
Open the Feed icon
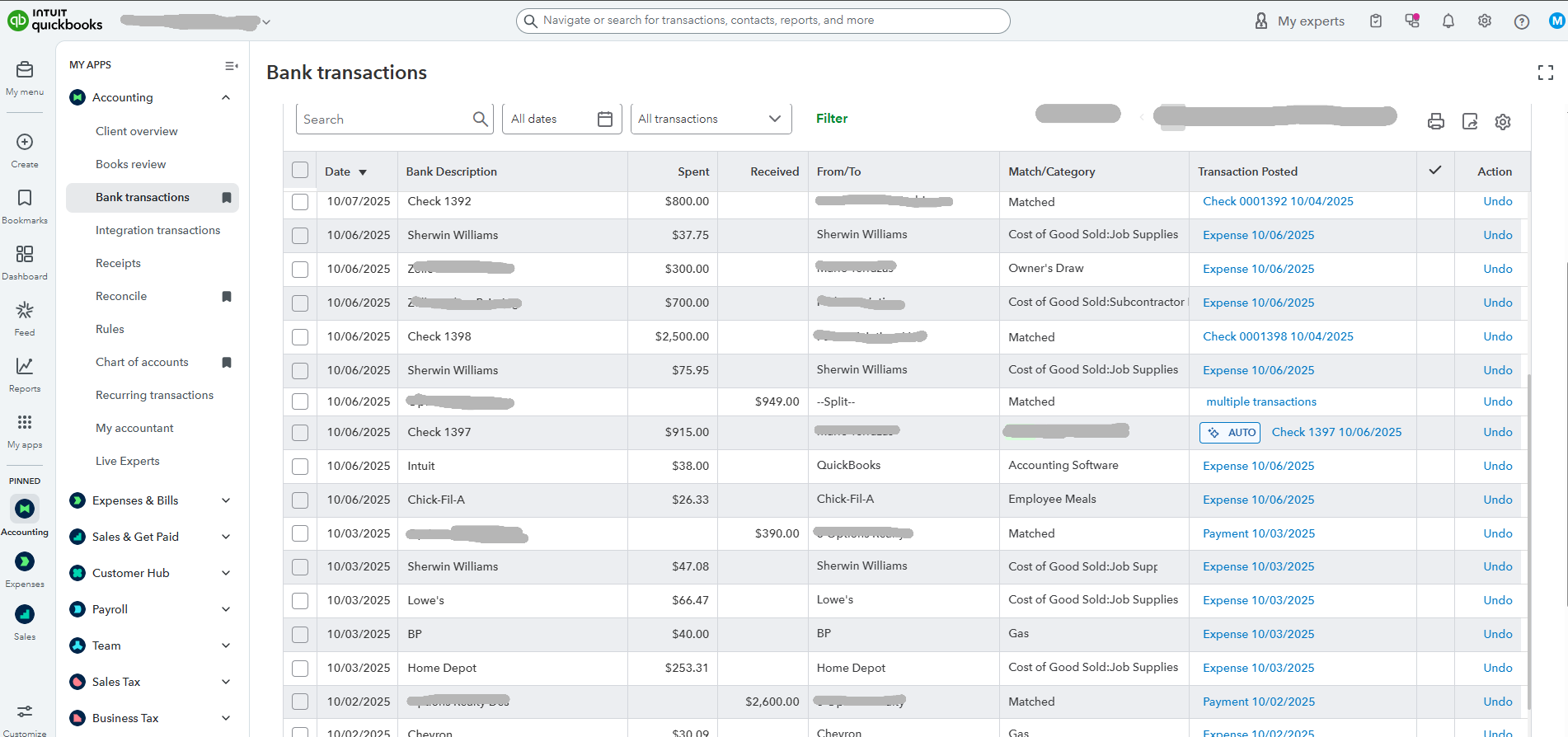[25, 310]
